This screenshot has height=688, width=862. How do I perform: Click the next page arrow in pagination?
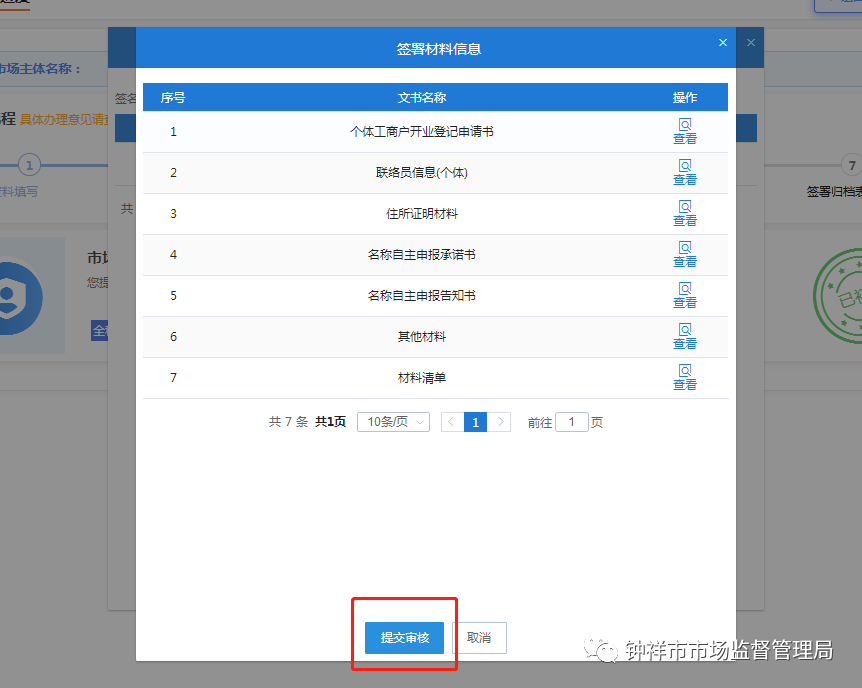[500, 421]
